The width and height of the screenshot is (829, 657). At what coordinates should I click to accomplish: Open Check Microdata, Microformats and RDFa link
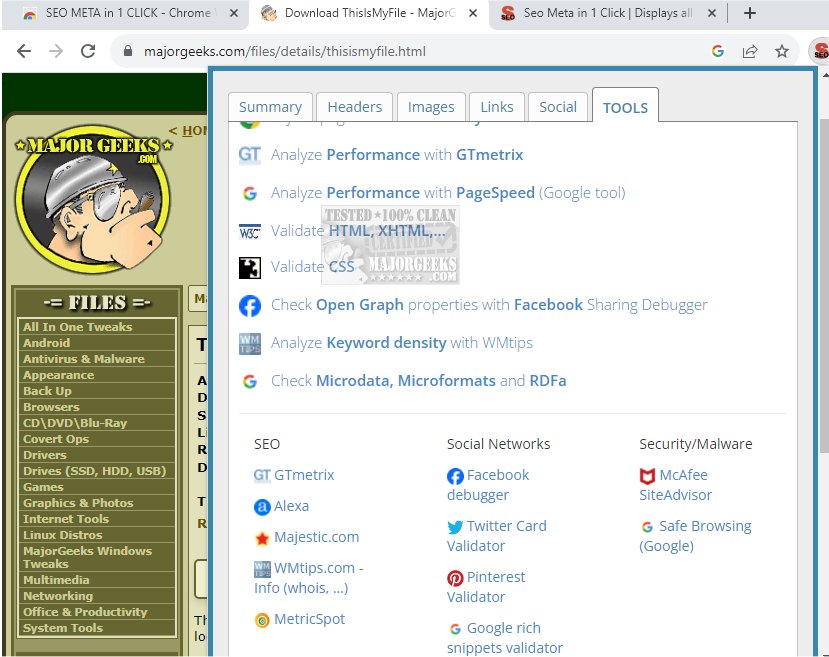pos(419,381)
